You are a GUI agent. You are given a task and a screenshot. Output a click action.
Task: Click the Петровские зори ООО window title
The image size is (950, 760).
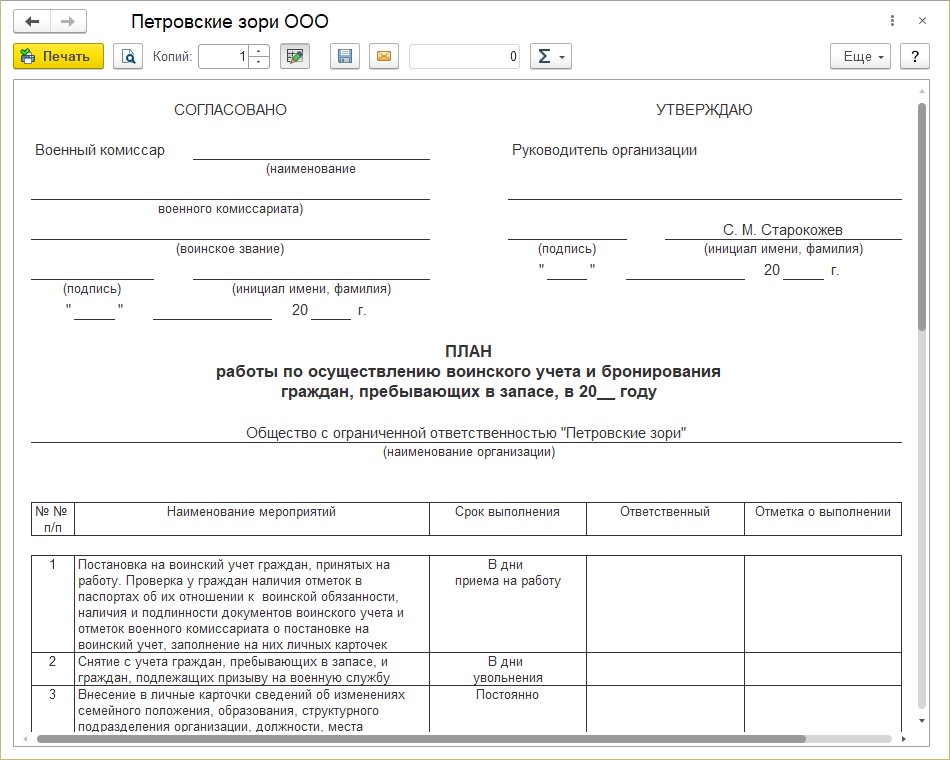tap(230, 22)
